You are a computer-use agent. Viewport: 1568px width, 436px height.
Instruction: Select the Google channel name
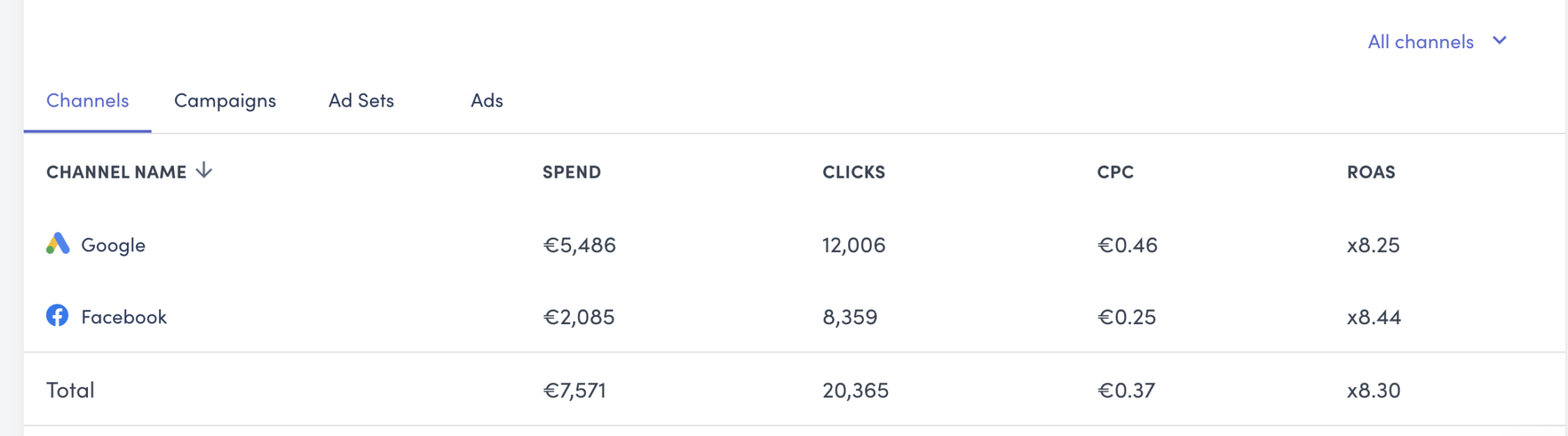[x=113, y=245]
